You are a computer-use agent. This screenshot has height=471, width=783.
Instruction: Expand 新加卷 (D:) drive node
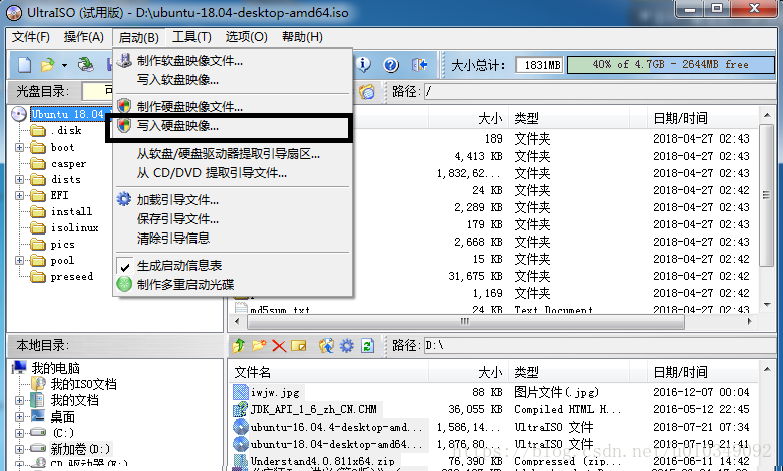[19, 449]
